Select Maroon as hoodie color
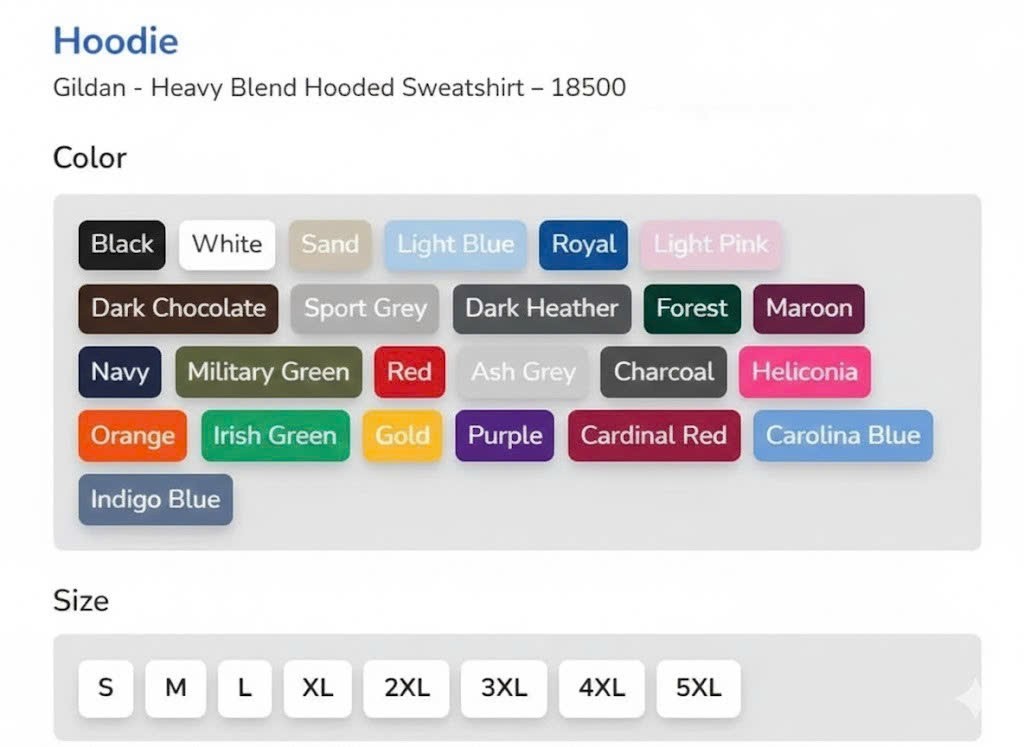 click(x=809, y=309)
